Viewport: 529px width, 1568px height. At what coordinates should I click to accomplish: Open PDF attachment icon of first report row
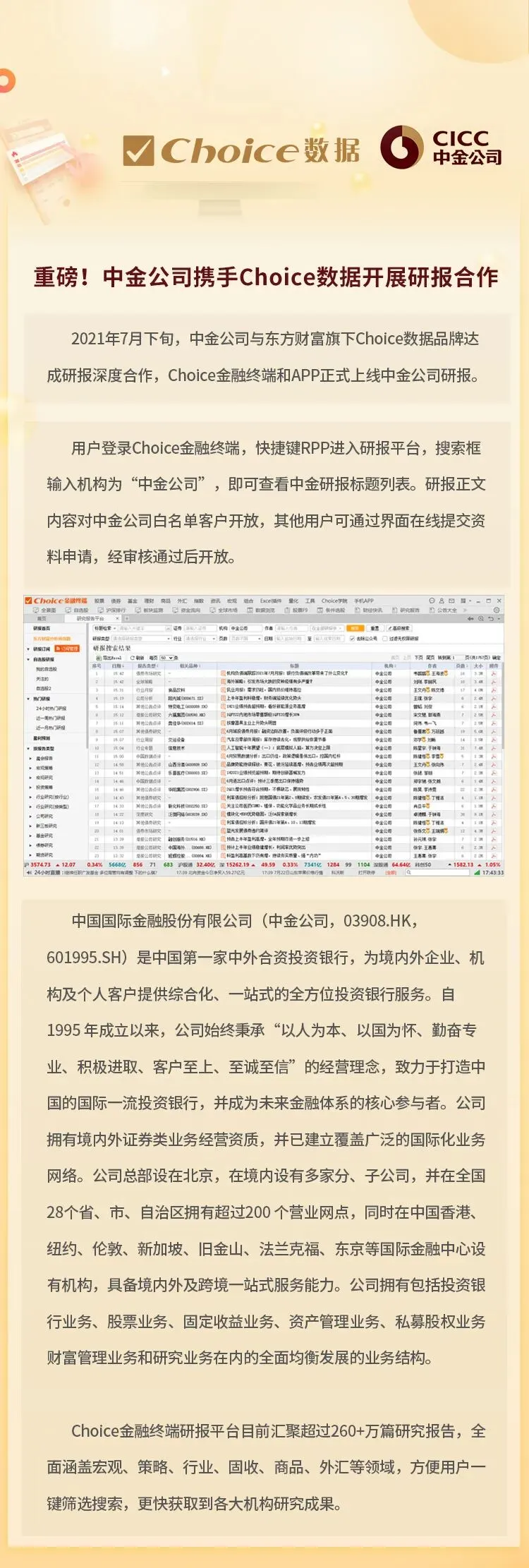[494, 673]
